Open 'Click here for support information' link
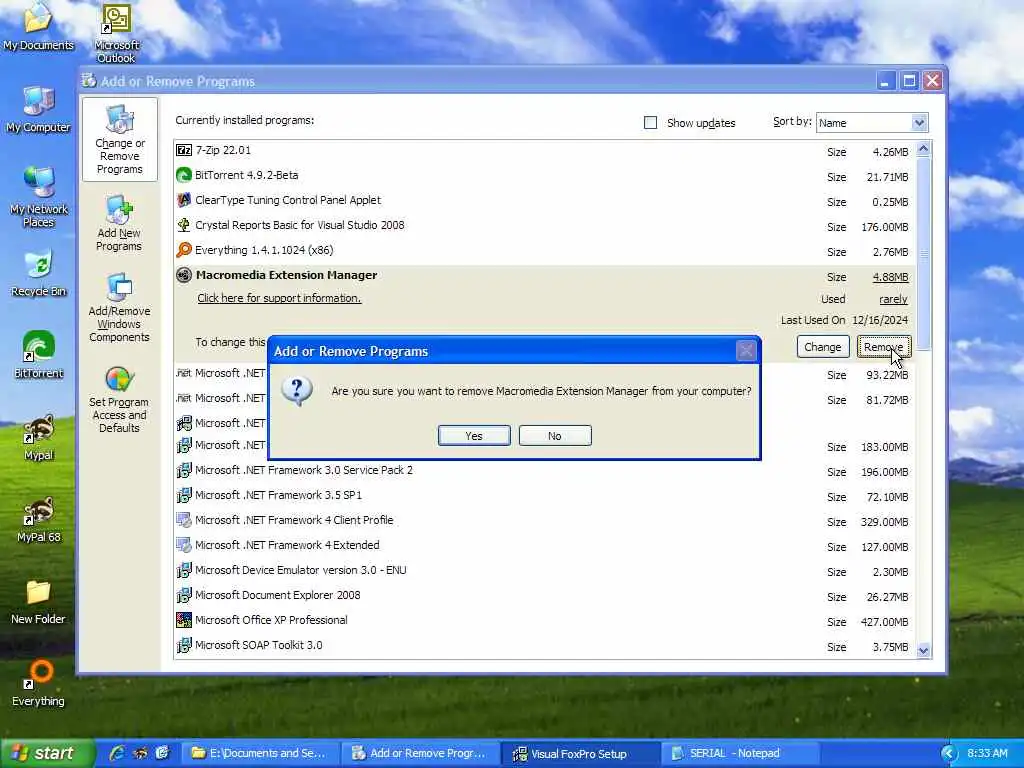1024x768 pixels. (279, 298)
